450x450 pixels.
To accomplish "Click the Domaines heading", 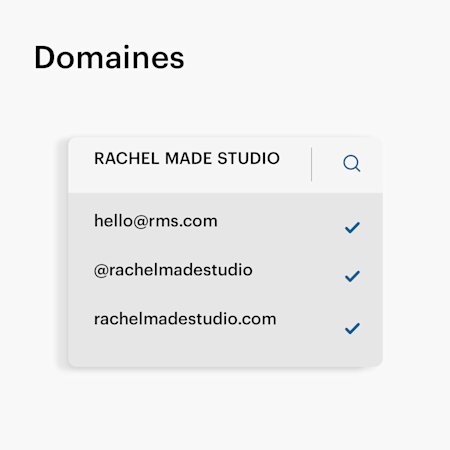I will [x=109, y=58].
